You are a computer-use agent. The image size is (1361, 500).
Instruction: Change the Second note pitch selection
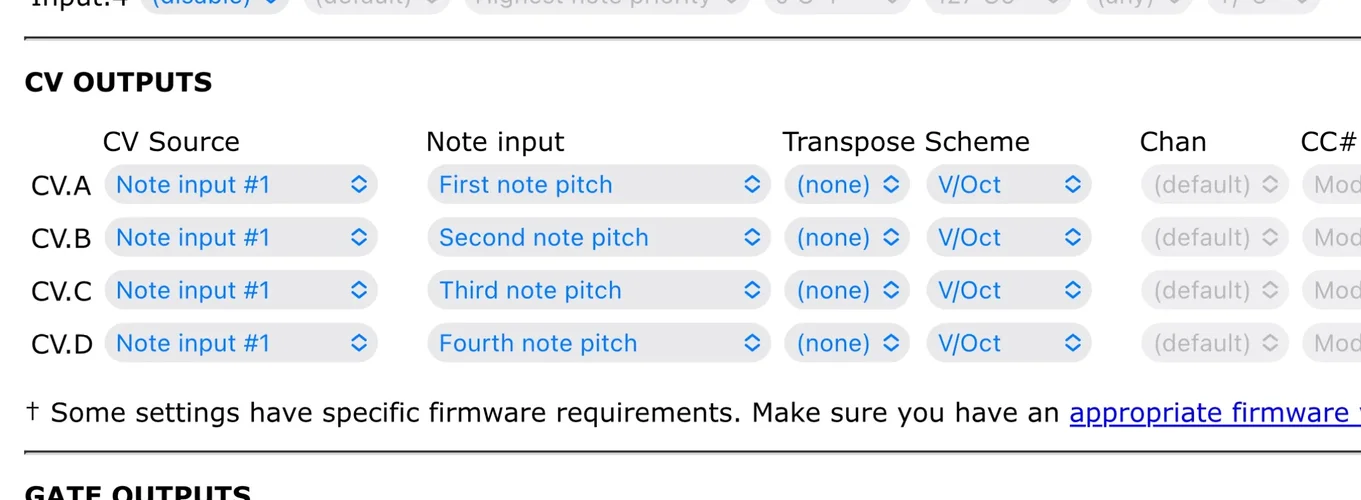[598, 238]
